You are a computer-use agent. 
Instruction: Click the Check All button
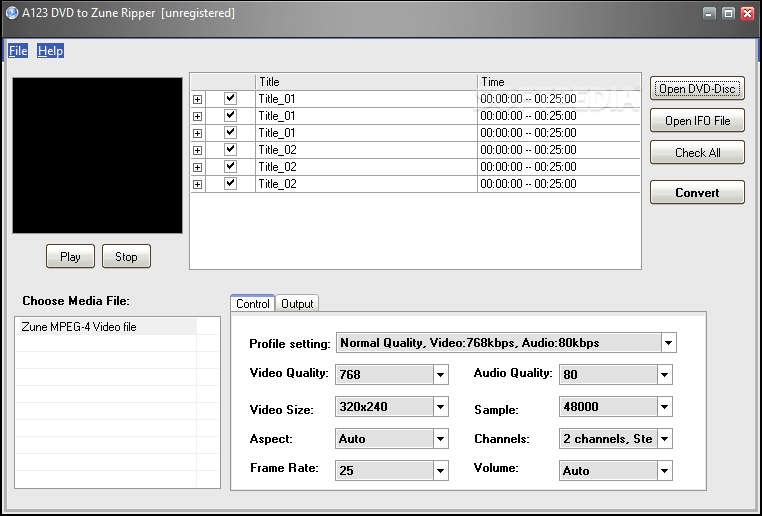coord(697,153)
